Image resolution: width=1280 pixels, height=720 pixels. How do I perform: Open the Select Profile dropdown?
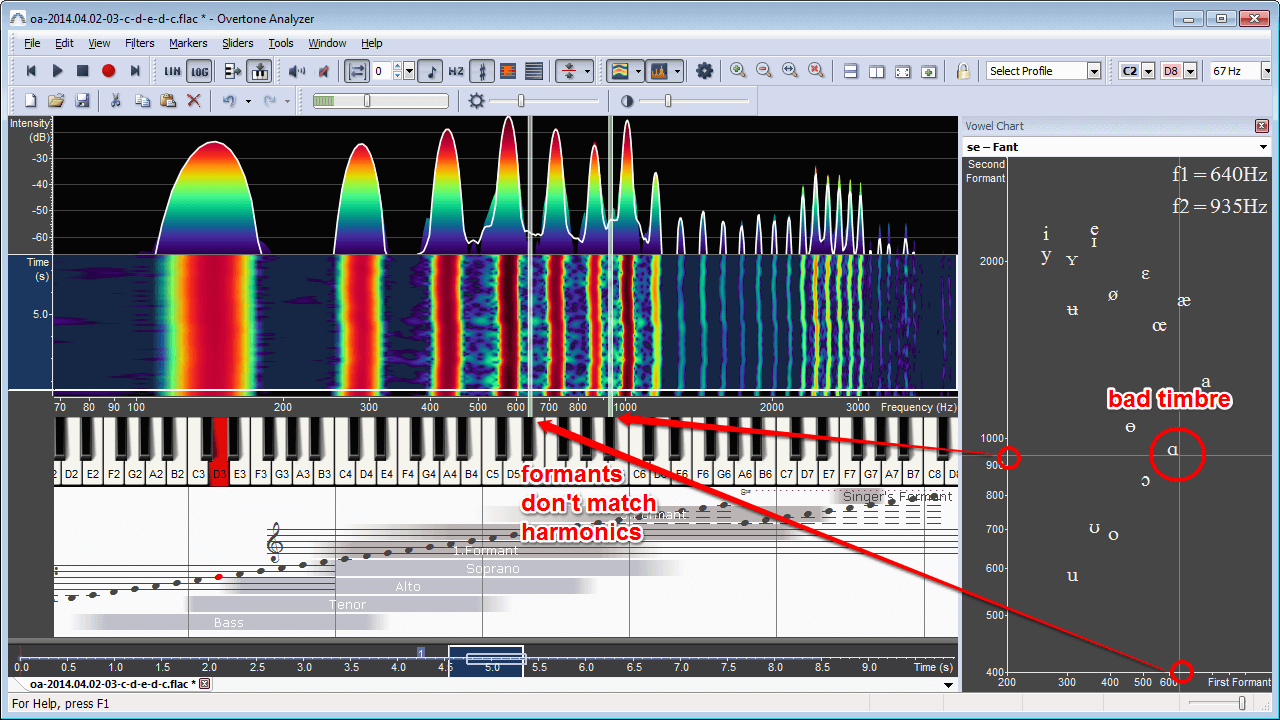pyautogui.click(x=1043, y=71)
